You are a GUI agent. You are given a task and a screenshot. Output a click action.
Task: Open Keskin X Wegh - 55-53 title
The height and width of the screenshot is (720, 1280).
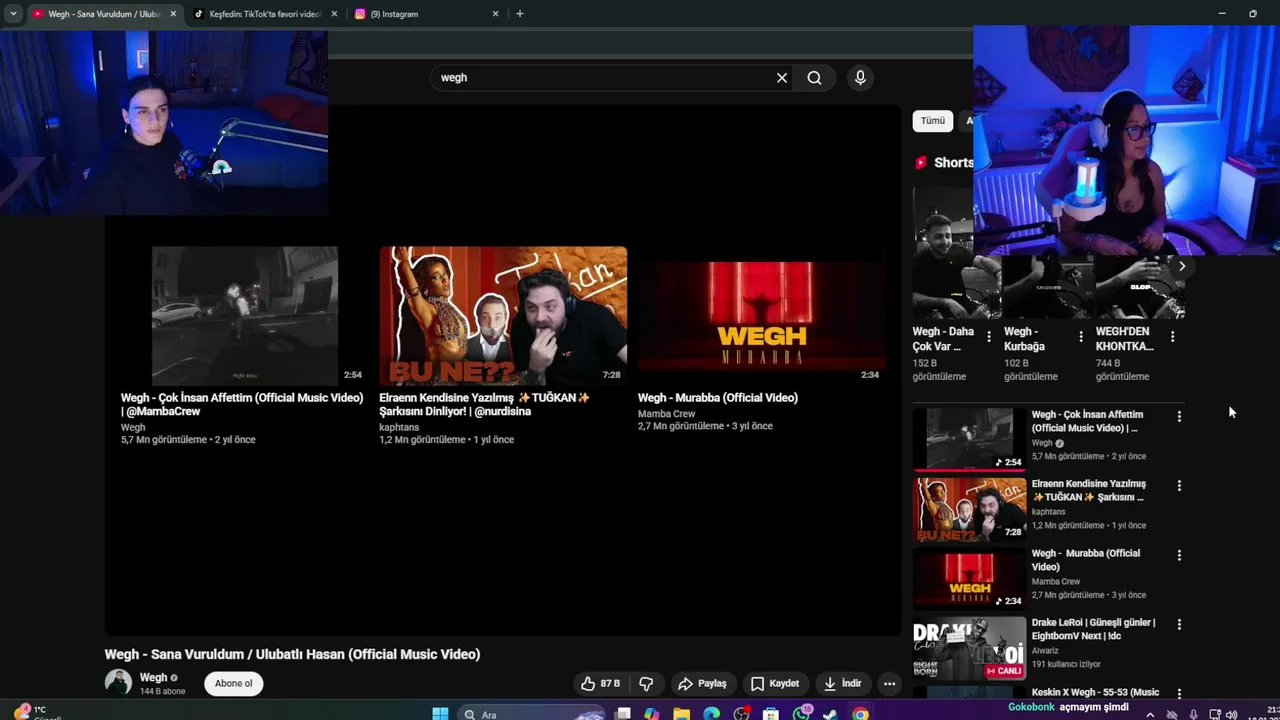coord(1095,692)
